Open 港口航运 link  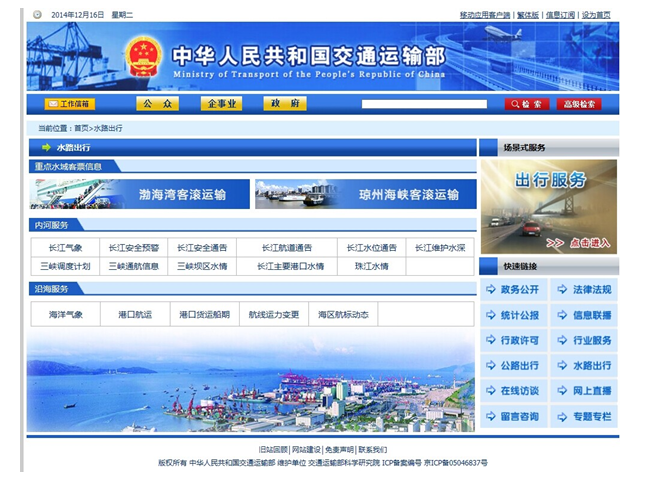pyautogui.click(x=135, y=314)
